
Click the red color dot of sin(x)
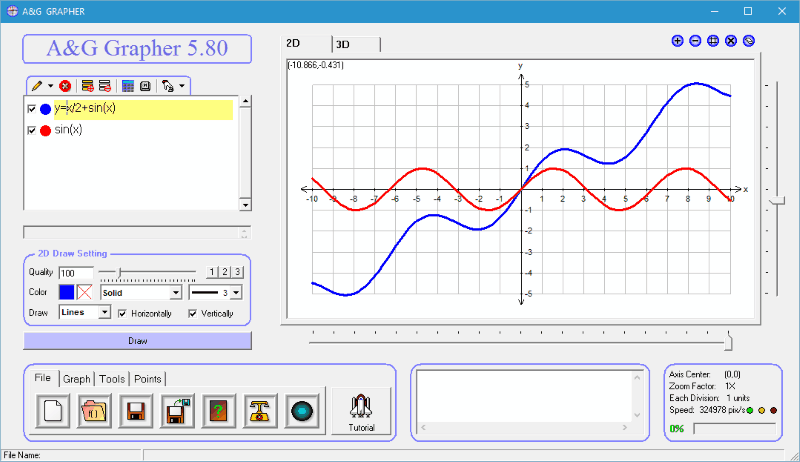click(45, 131)
